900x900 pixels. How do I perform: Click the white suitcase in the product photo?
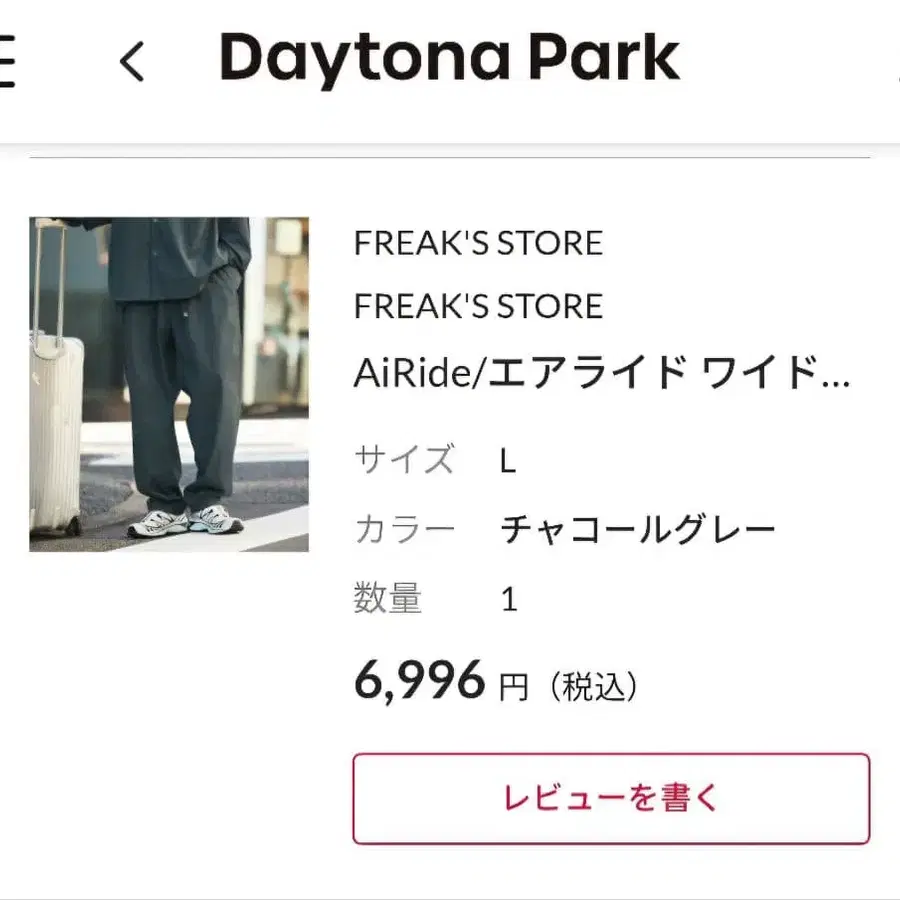click(55, 402)
